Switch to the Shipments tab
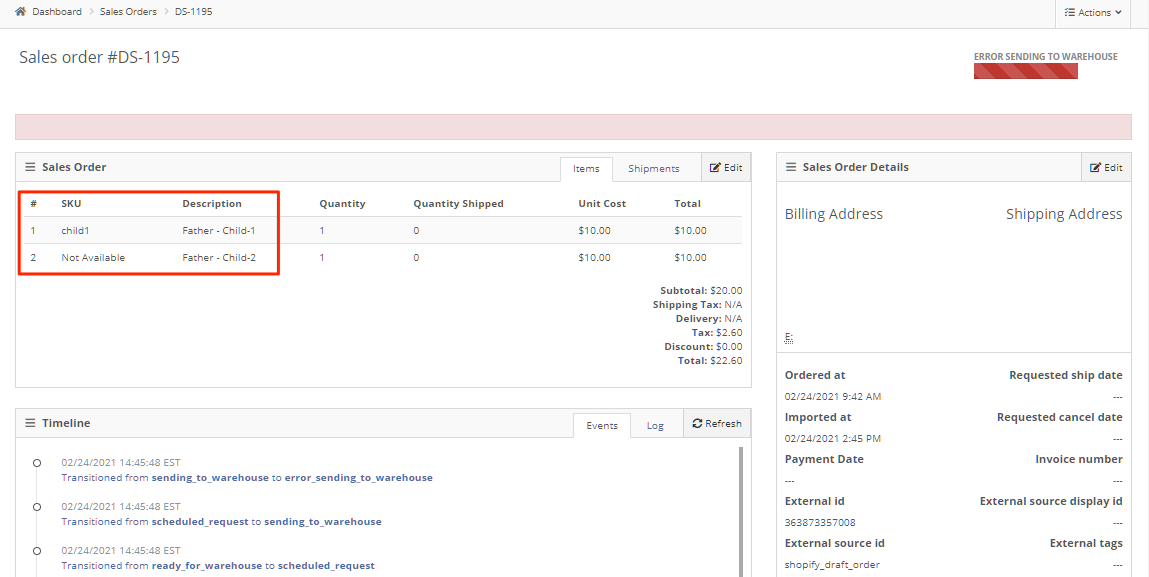Viewport: 1149px width, 577px height. tap(654, 169)
